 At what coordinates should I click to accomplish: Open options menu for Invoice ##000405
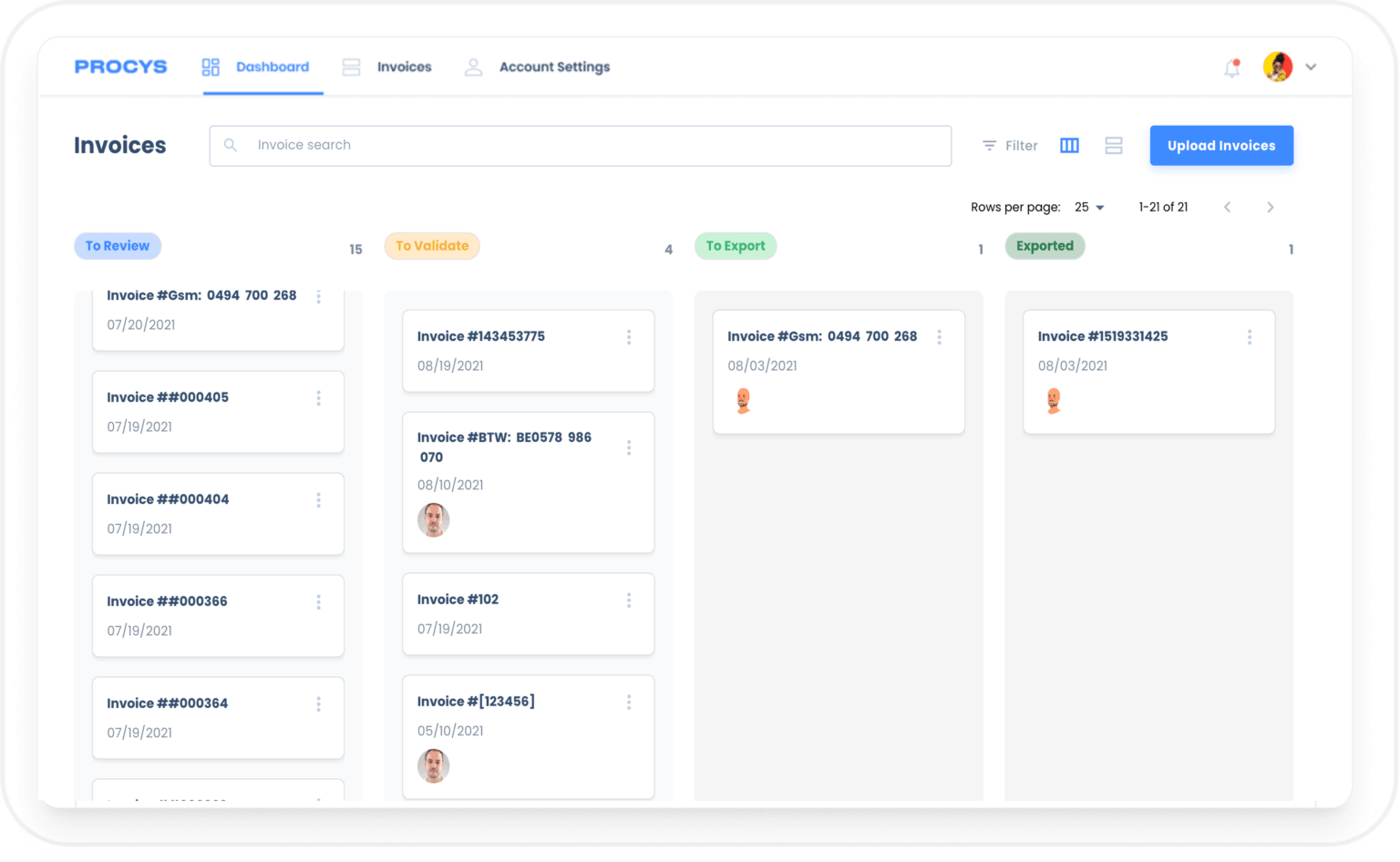318,398
